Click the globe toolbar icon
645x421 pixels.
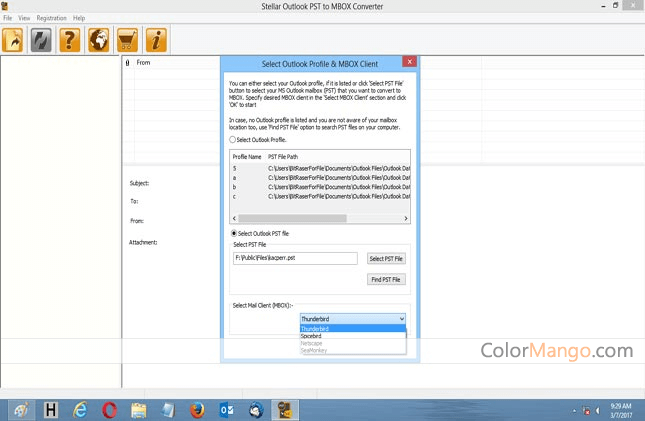tap(99, 40)
